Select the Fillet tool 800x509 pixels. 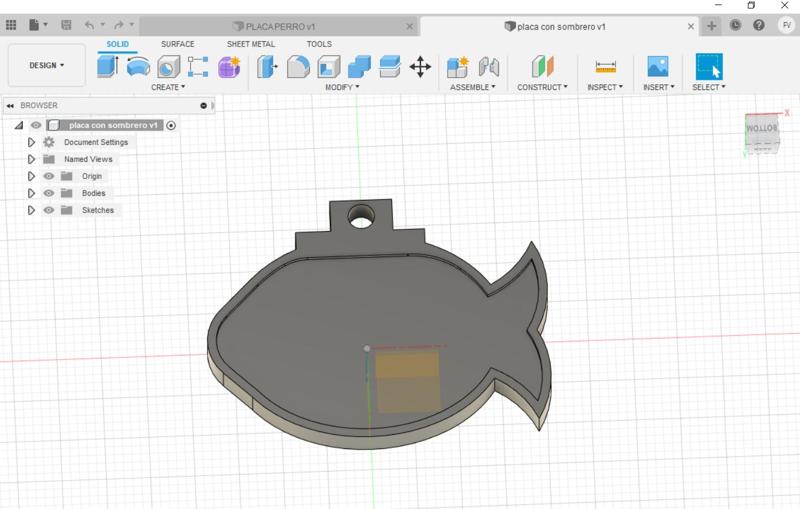(298, 67)
